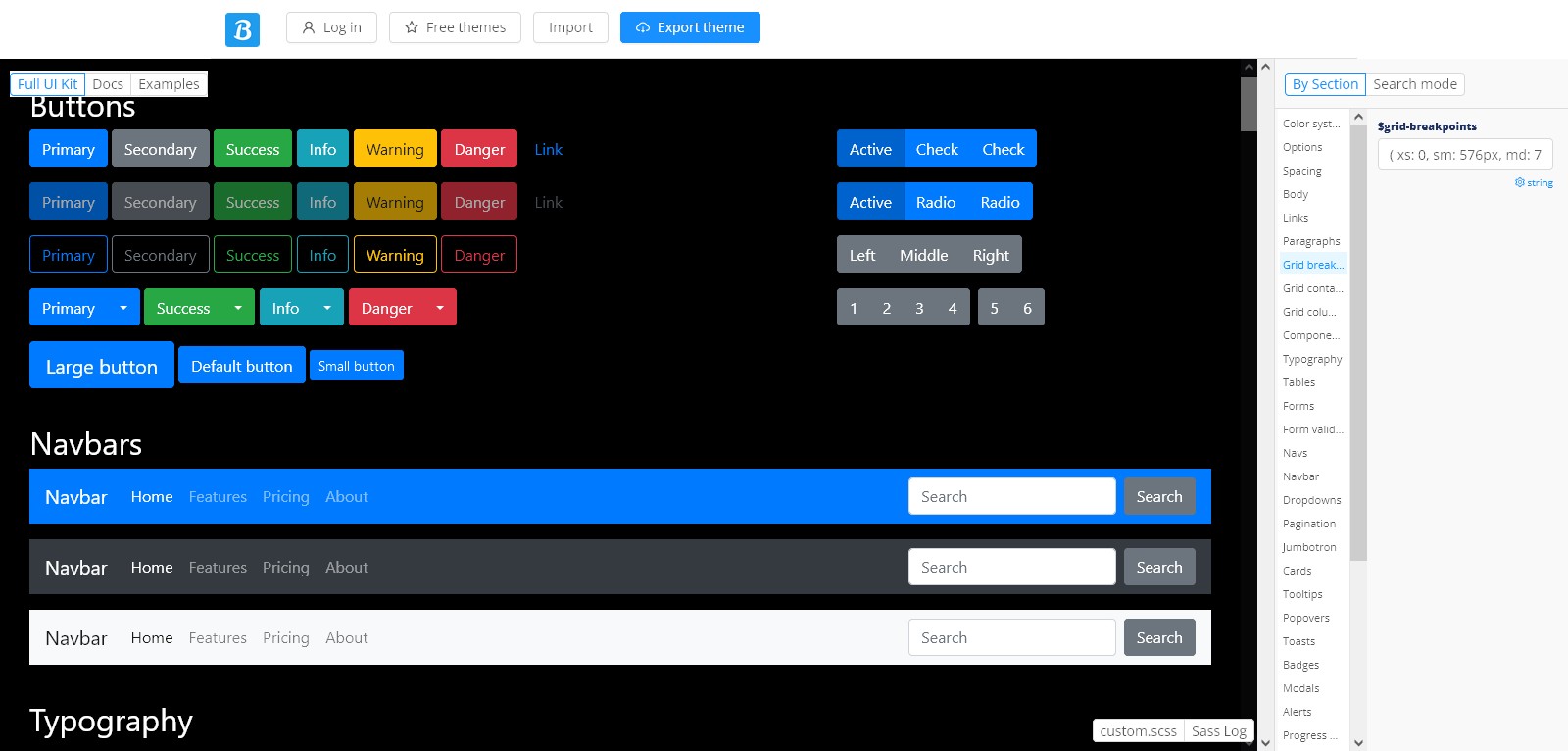Switch to Search mode tab

1414,84
